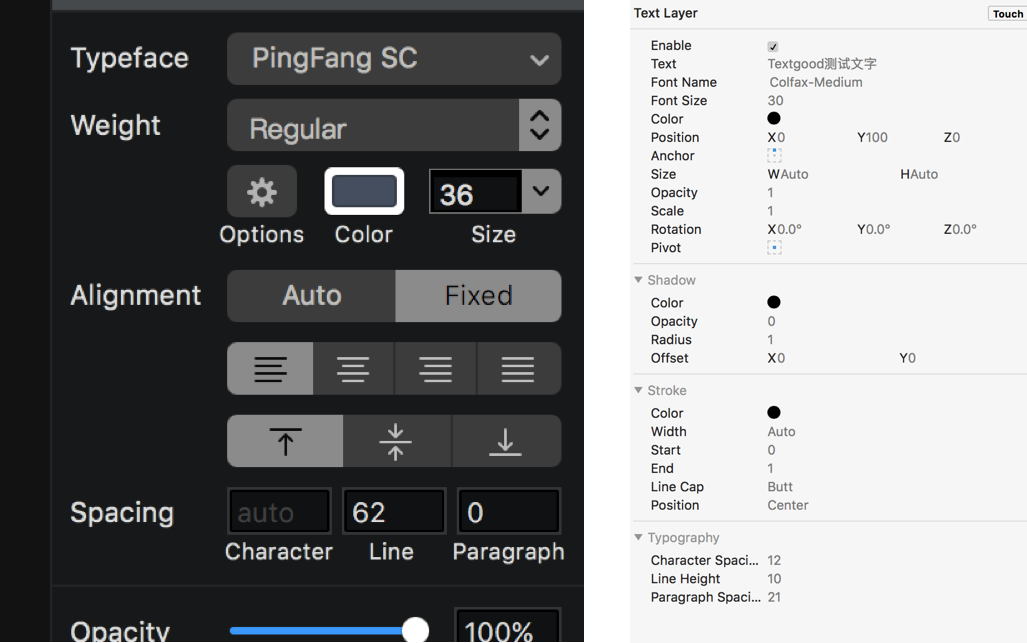The height and width of the screenshot is (643, 1027).
Task: Switch alignment mode to Auto
Action: (x=311, y=296)
